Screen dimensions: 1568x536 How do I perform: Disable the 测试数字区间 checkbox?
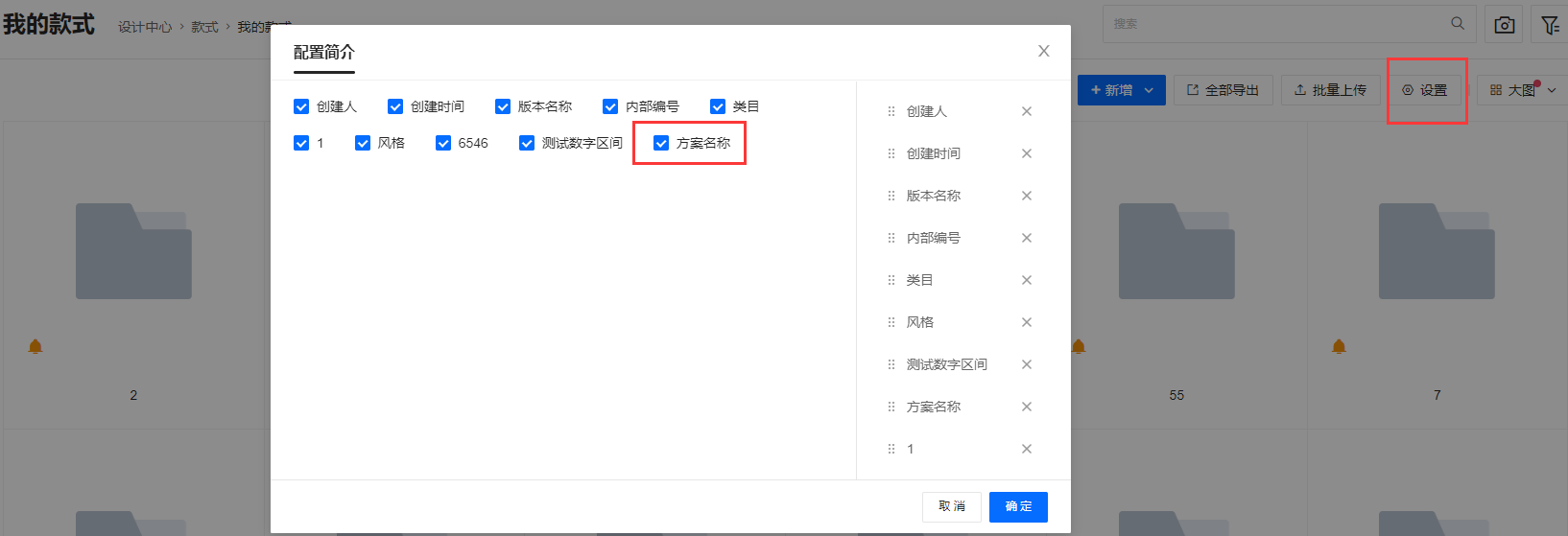tap(527, 143)
